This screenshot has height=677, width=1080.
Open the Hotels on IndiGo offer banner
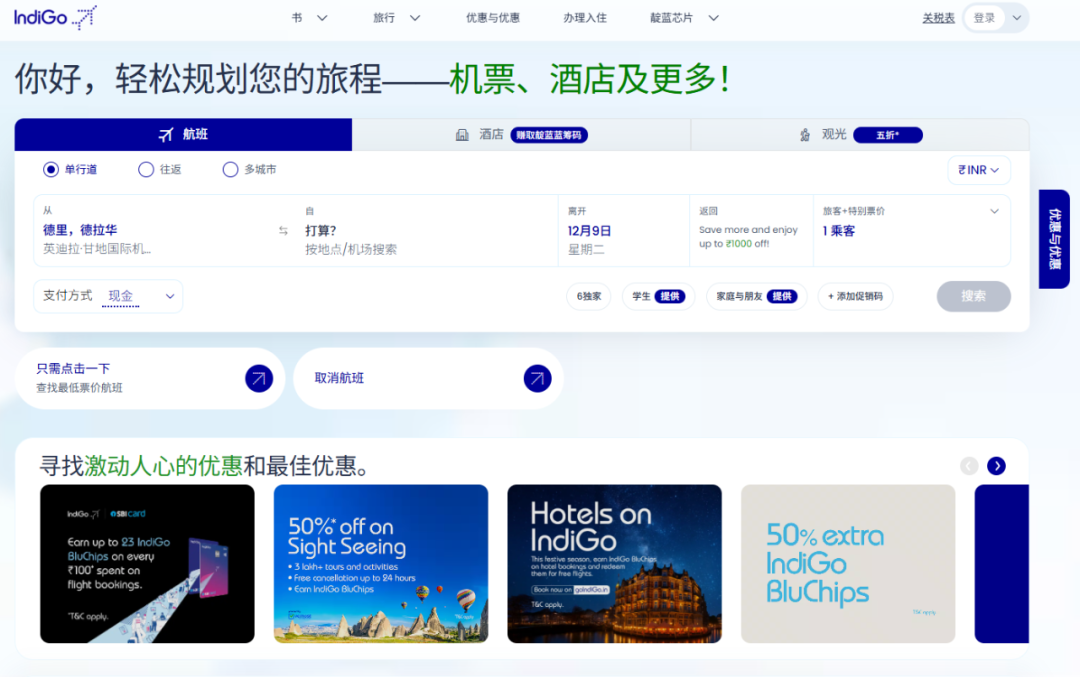pos(614,563)
